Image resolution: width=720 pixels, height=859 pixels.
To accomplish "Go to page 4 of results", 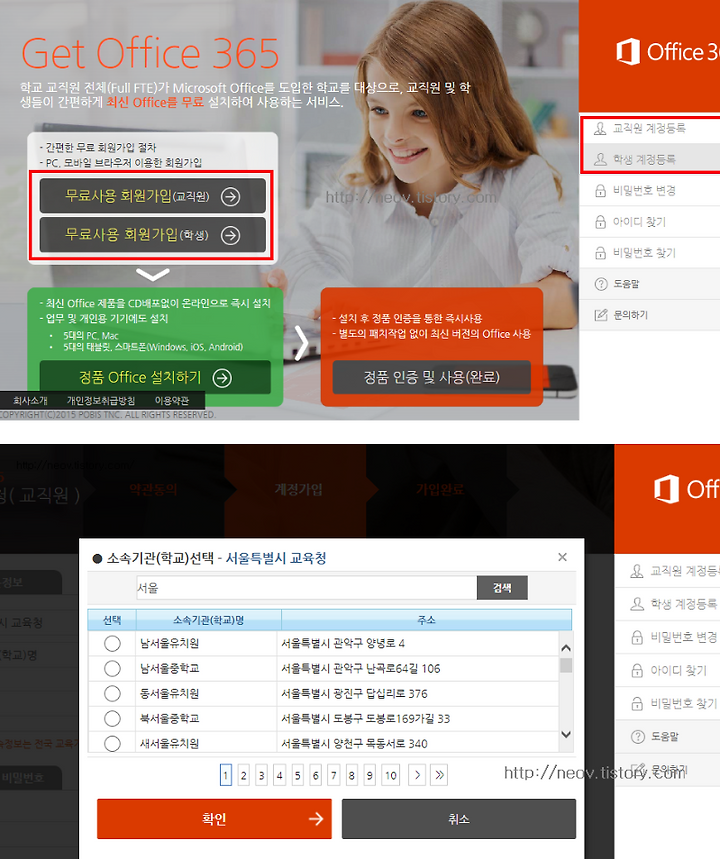I will click(279, 775).
